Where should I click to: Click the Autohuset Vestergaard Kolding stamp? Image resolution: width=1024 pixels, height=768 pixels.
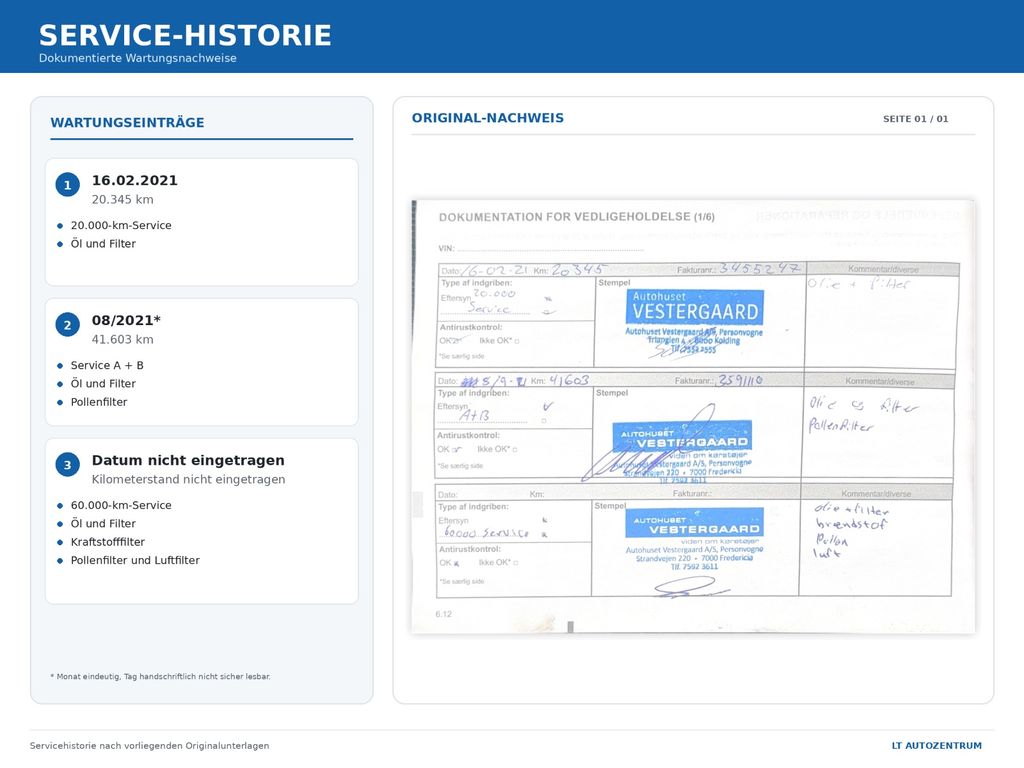coord(695,322)
